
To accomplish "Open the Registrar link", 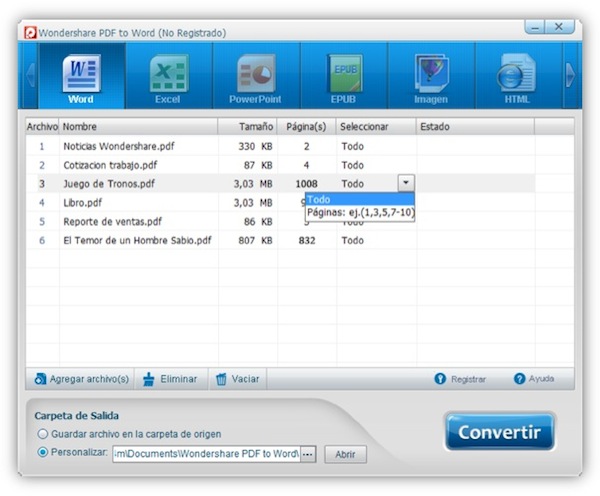I will 460,379.
